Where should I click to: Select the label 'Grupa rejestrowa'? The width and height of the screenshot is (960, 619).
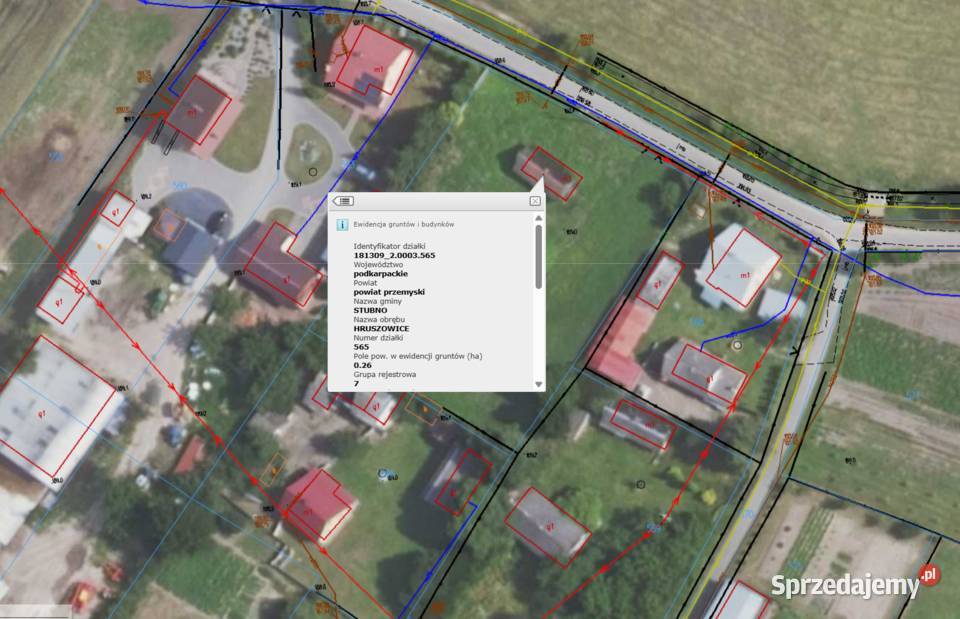coord(384,374)
